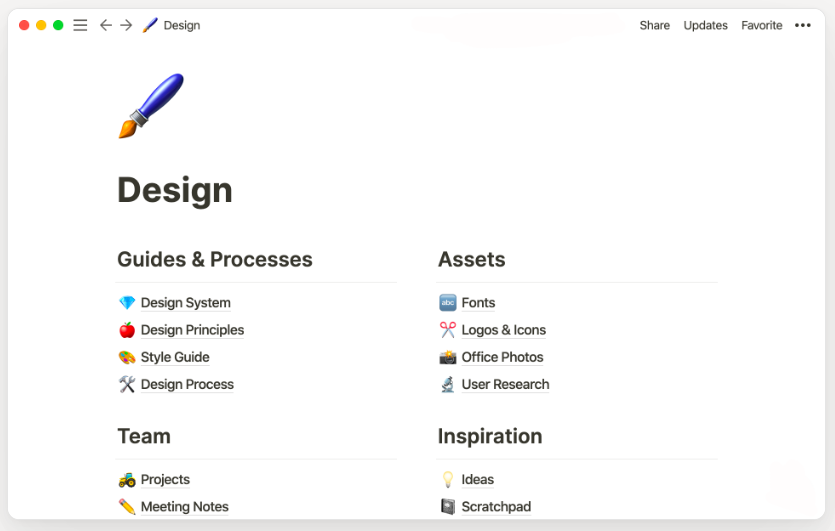The height and width of the screenshot is (531, 835).
Task: Mark the page as Favorite
Action: [762, 25]
